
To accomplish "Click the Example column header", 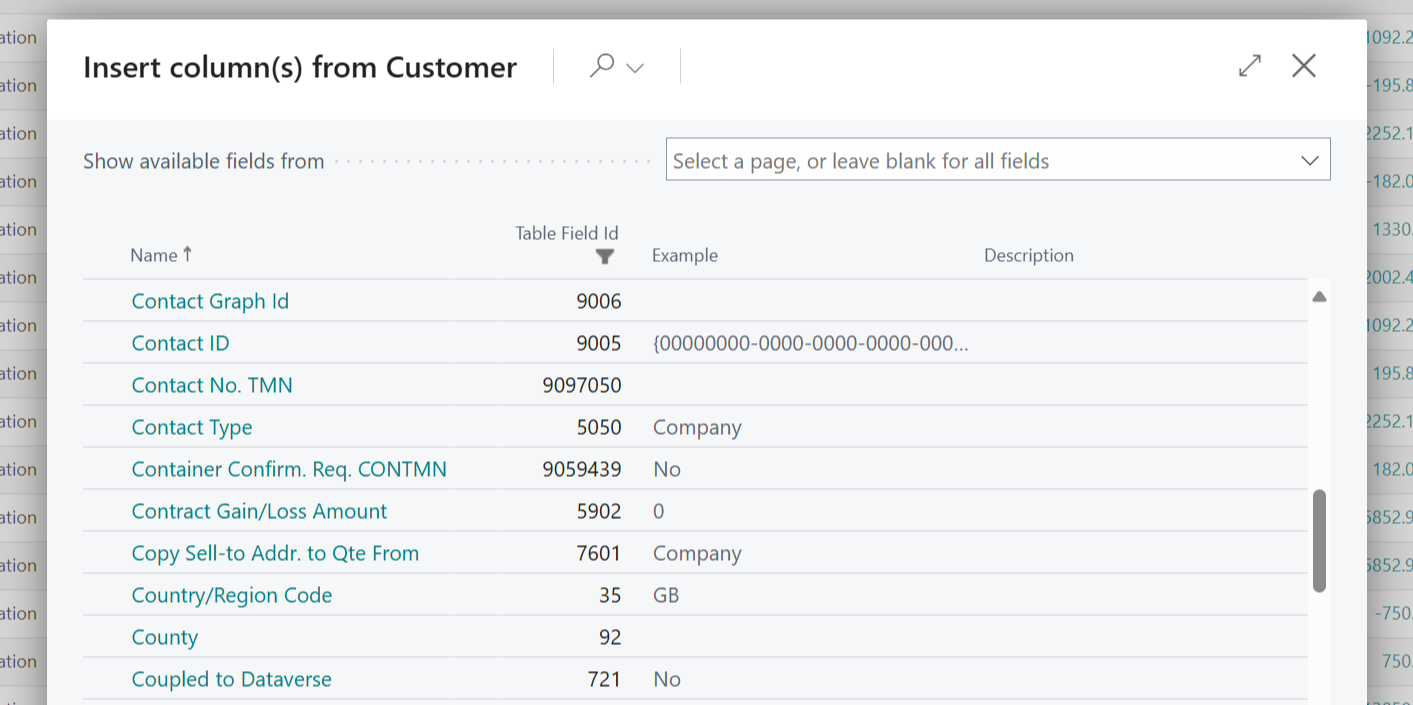I will coord(685,255).
